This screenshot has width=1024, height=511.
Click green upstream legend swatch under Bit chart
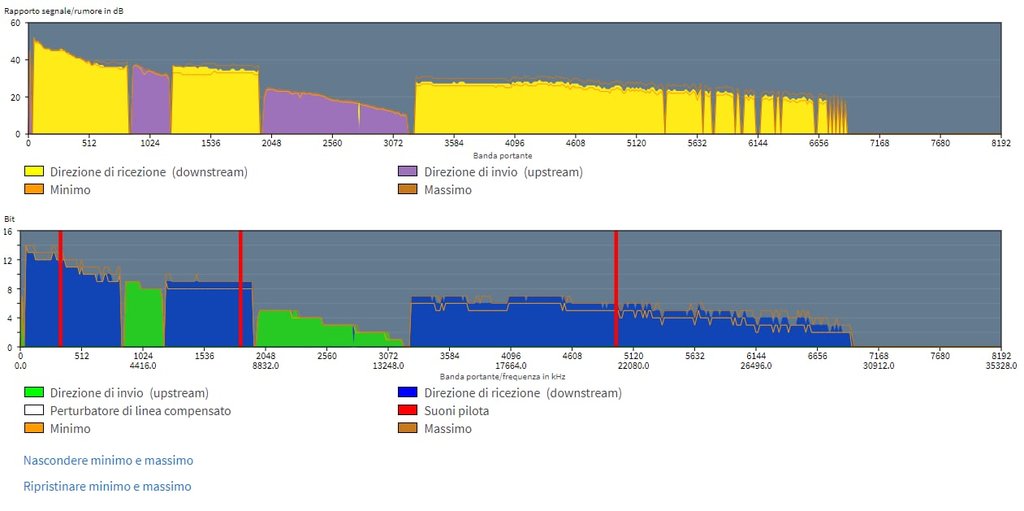point(33,393)
